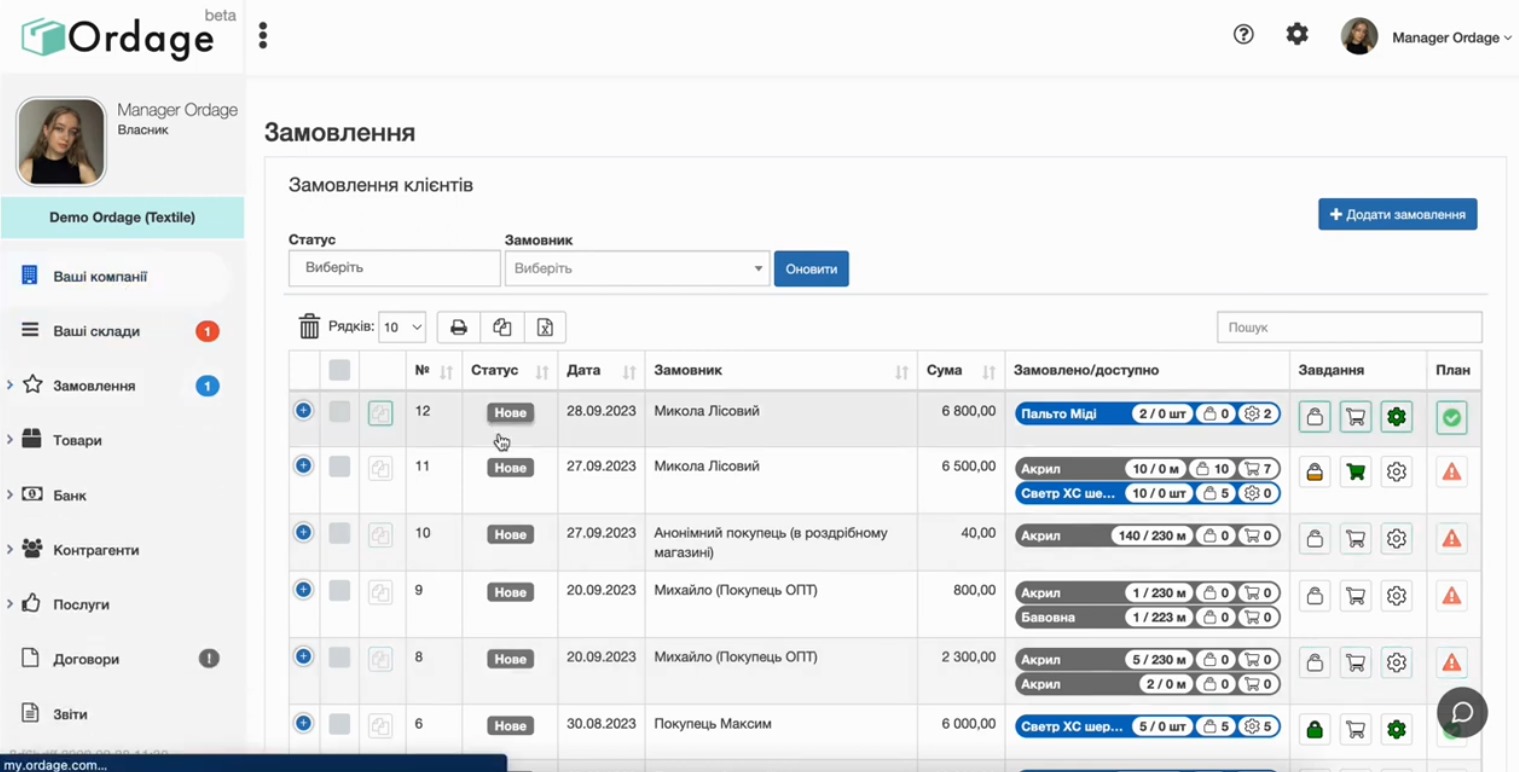The image size is (1519, 772).
Task: Select the checkbox for order 10 row
Action: click(340, 533)
